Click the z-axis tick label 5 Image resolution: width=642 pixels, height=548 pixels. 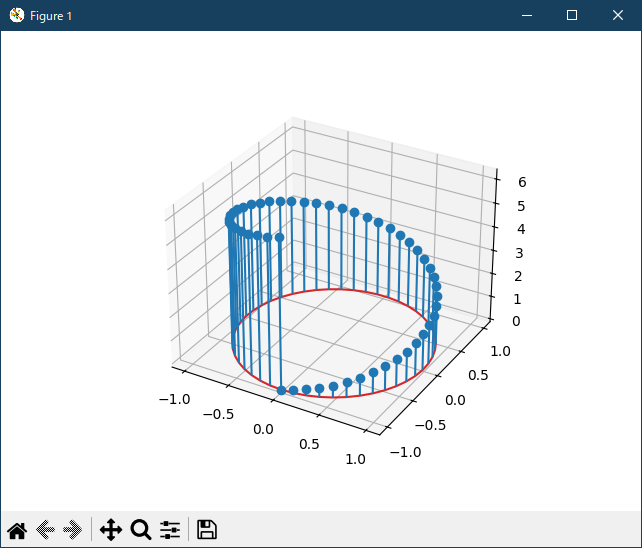click(521, 206)
